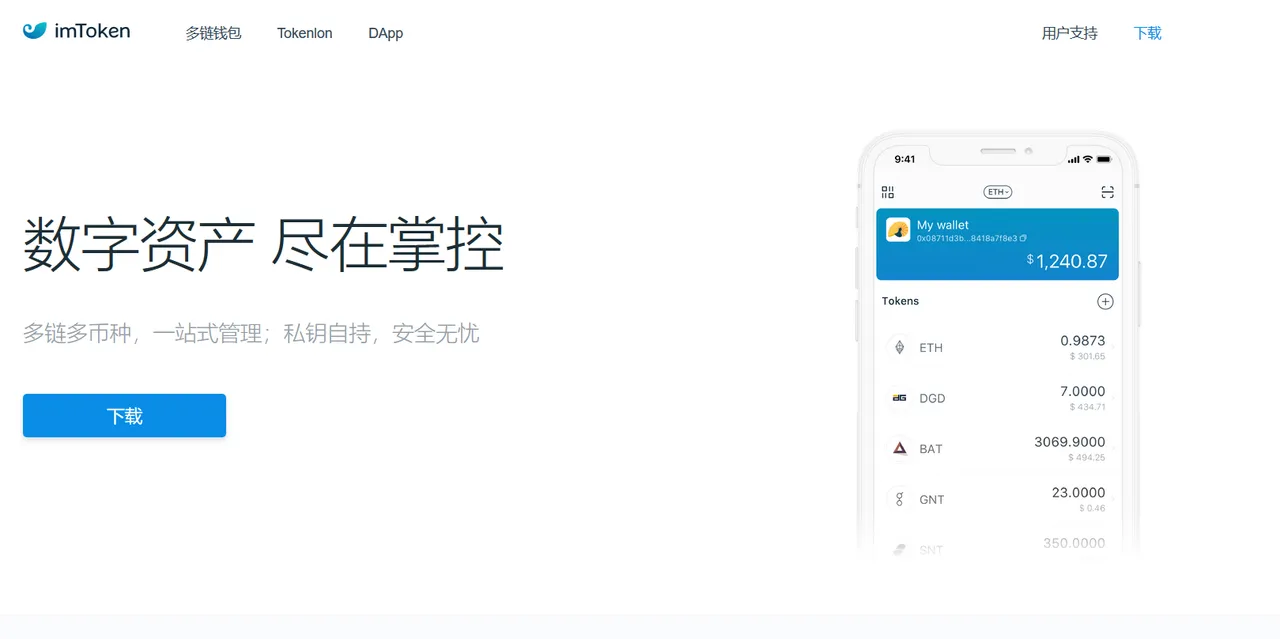The image size is (1280, 639).
Task: Click the Tokens section heading
Action: 900,301
